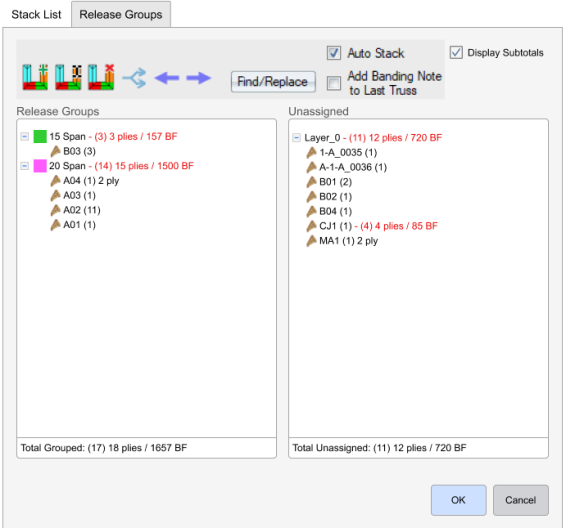The width and height of the screenshot is (566, 528).
Task: Click the purple right arrow icon
Action: 199,78
